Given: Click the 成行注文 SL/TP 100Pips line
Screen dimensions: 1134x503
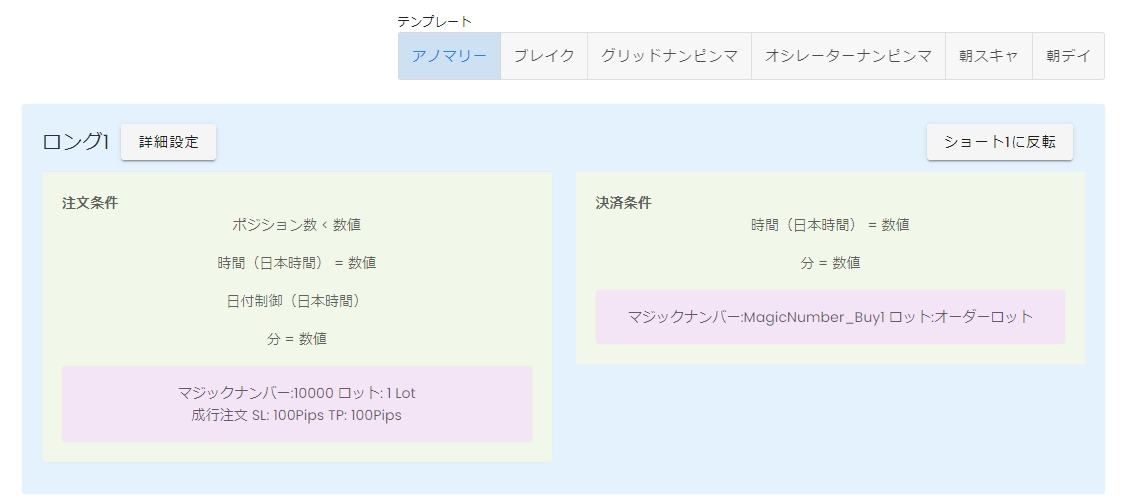Looking at the screenshot, I should [x=296, y=415].
